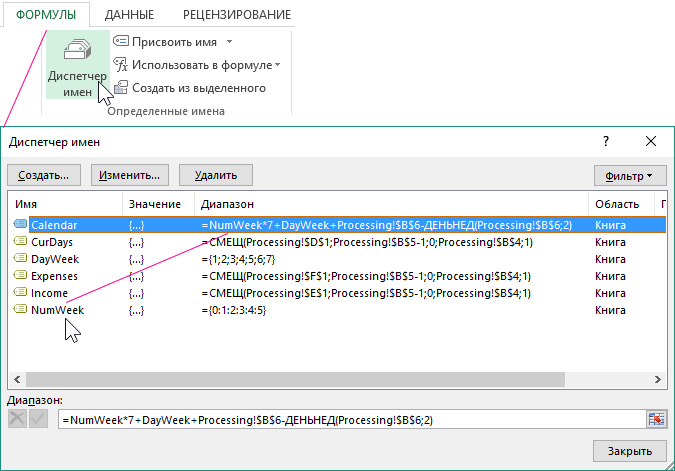Select the NumWeek name entry
The width and height of the screenshot is (675, 471).
pyautogui.click(x=57, y=310)
